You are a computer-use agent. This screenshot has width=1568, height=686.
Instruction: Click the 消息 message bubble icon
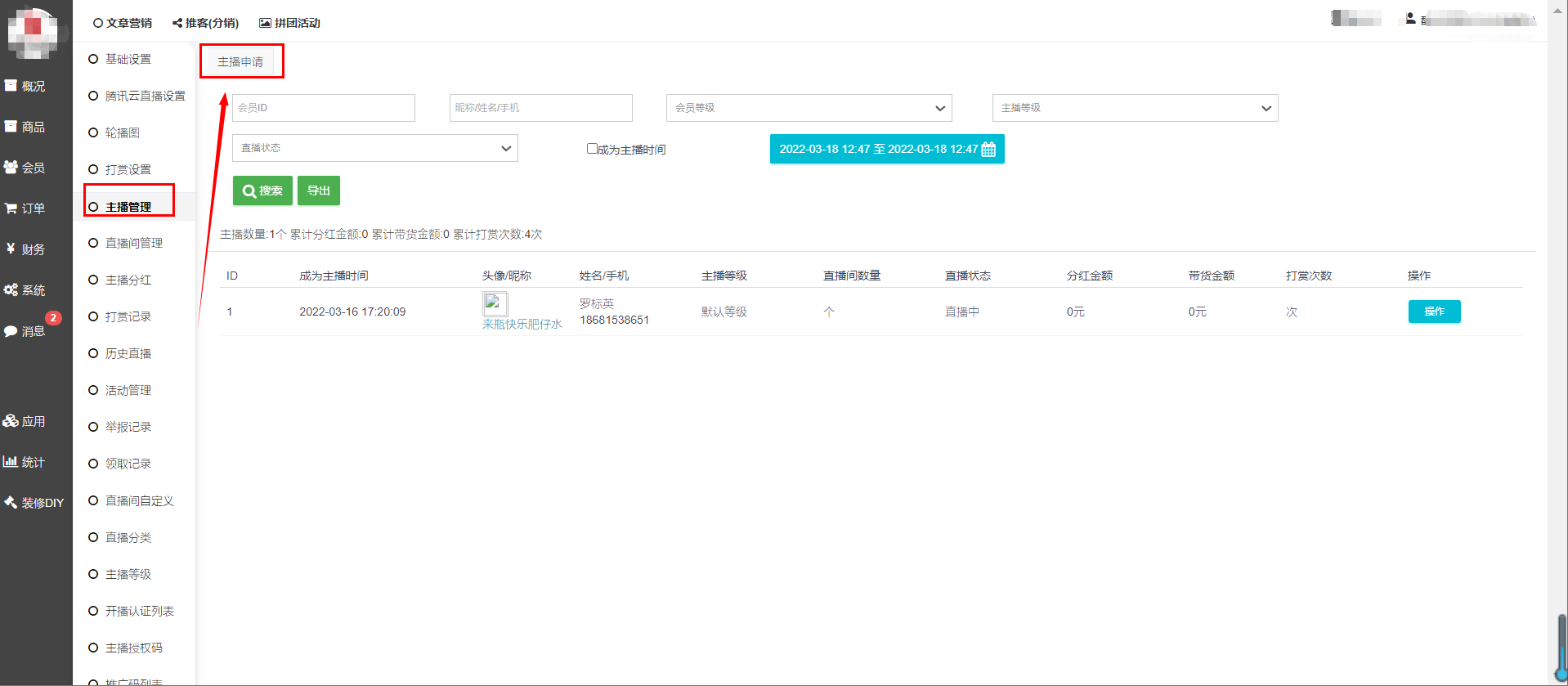click(11, 331)
